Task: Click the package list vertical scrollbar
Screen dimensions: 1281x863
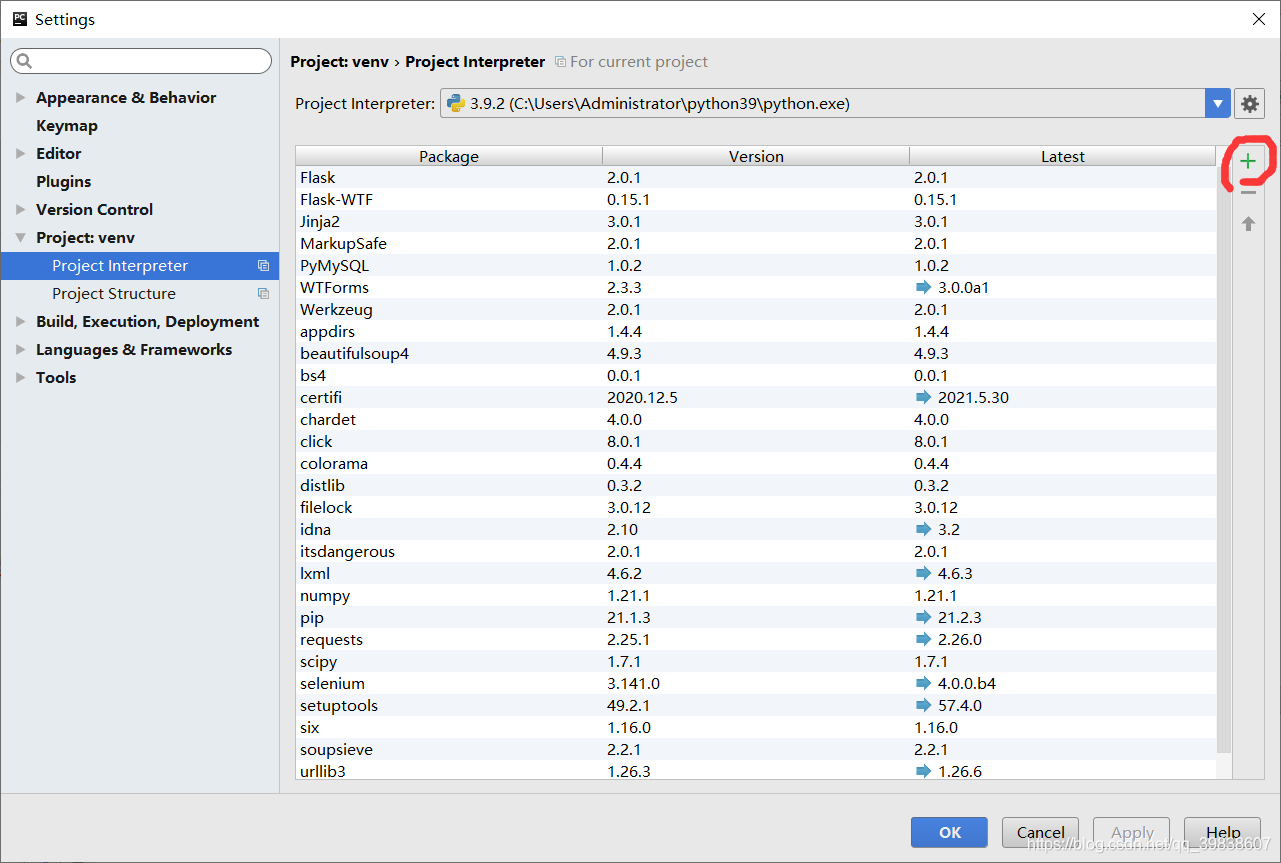Action: (1224, 460)
